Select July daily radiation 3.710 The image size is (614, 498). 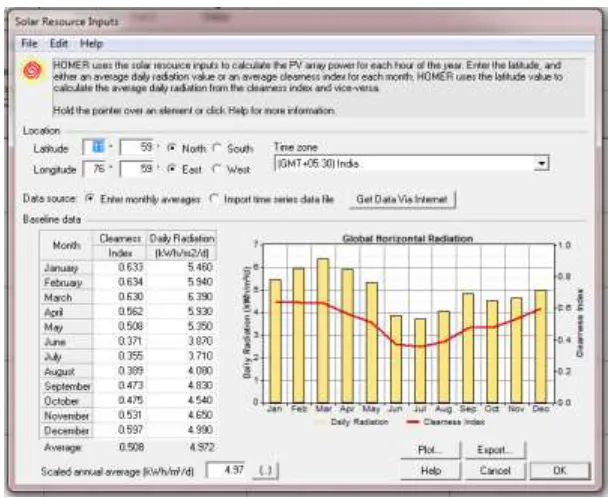point(181,356)
